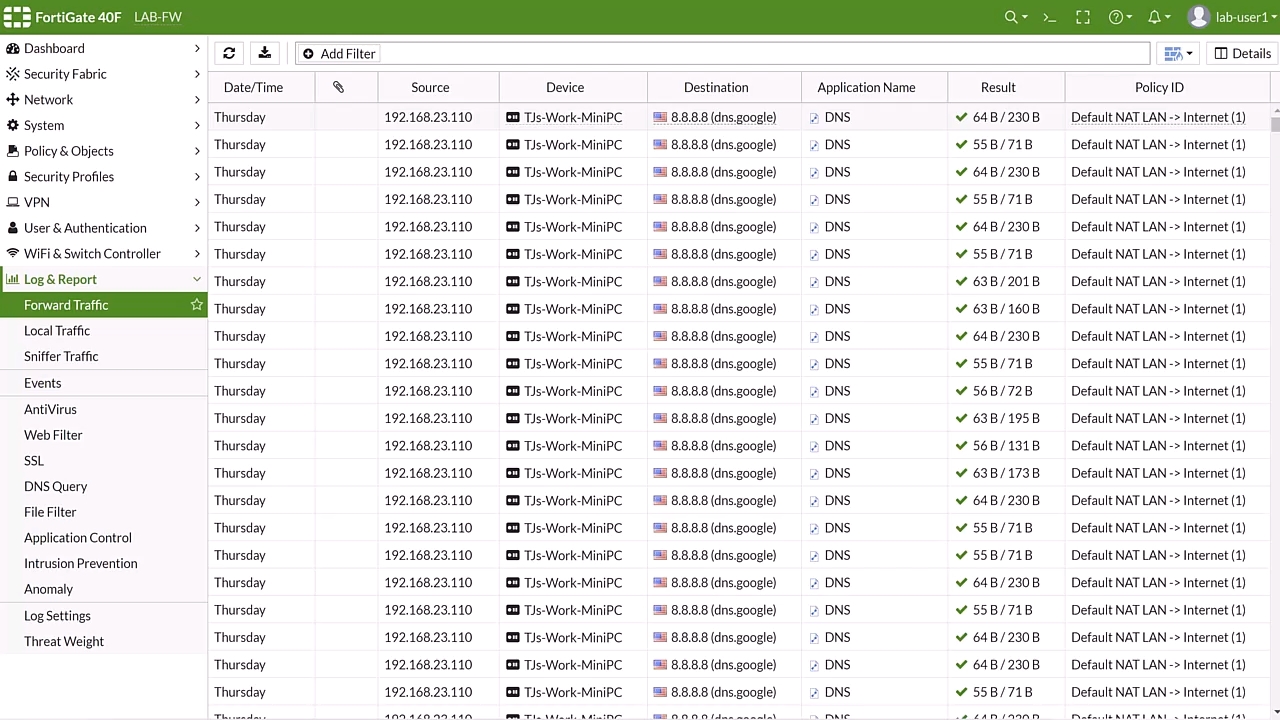This screenshot has width=1280, height=720.
Task: Open the log source selector dropdown
Action: pyautogui.click(x=1177, y=53)
